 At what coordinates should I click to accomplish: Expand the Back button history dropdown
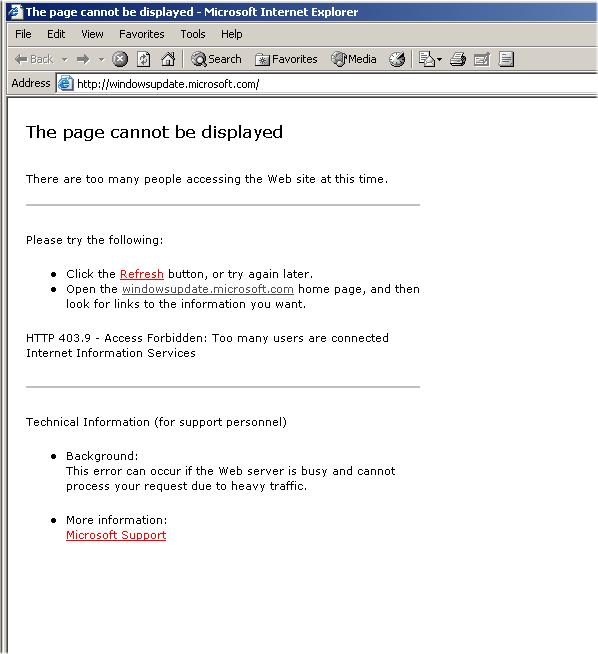[64, 60]
